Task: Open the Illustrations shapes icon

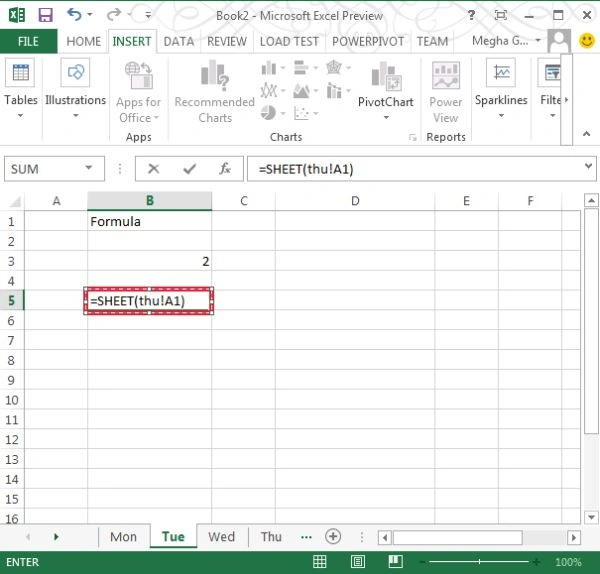Action: coord(75,72)
